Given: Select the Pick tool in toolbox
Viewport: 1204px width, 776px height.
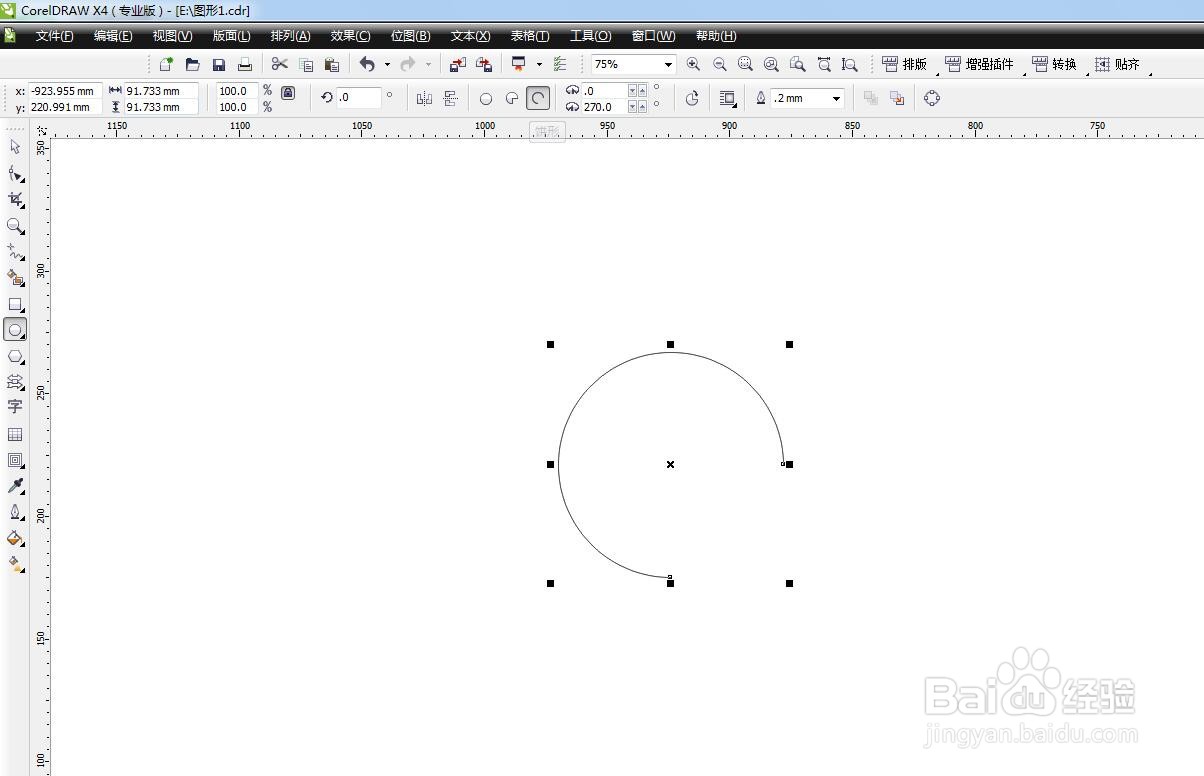Looking at the screenshot, I should pyautogui.click(x=15, y=147).
